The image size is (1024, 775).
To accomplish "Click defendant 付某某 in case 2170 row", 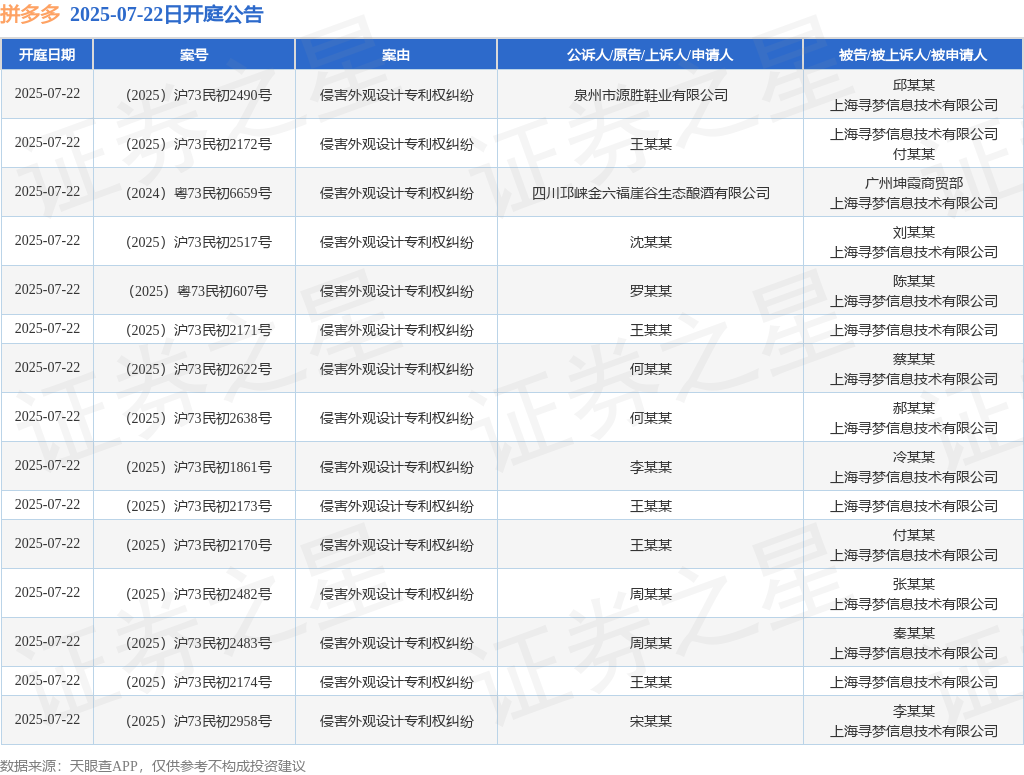I will point(914,535).
